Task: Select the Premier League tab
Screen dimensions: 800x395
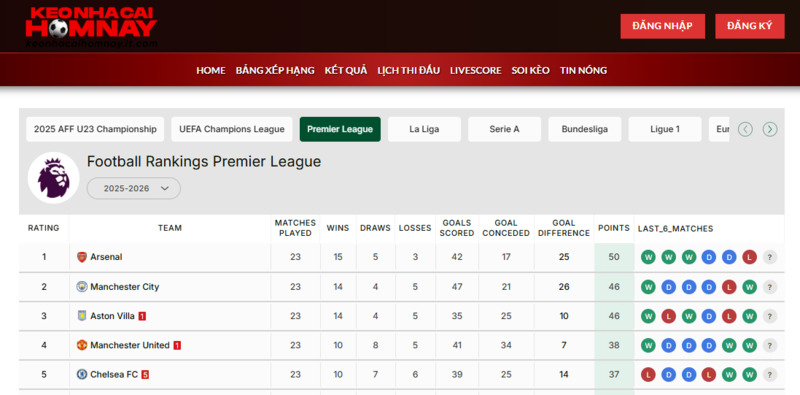Action: coord(340,130)
